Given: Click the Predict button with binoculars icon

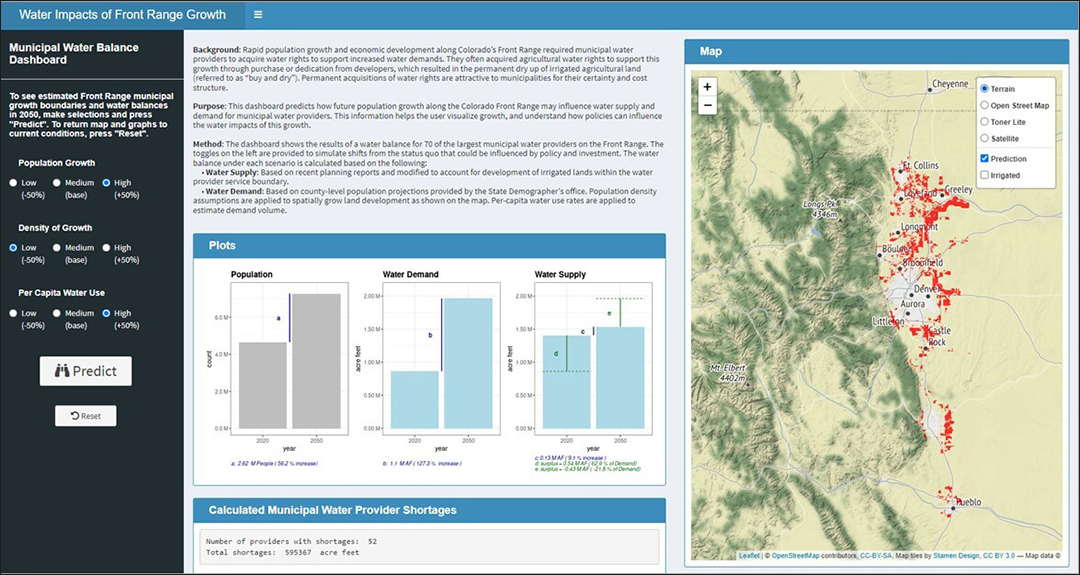Looking at the screenshot, I should [x=85, y=370].
